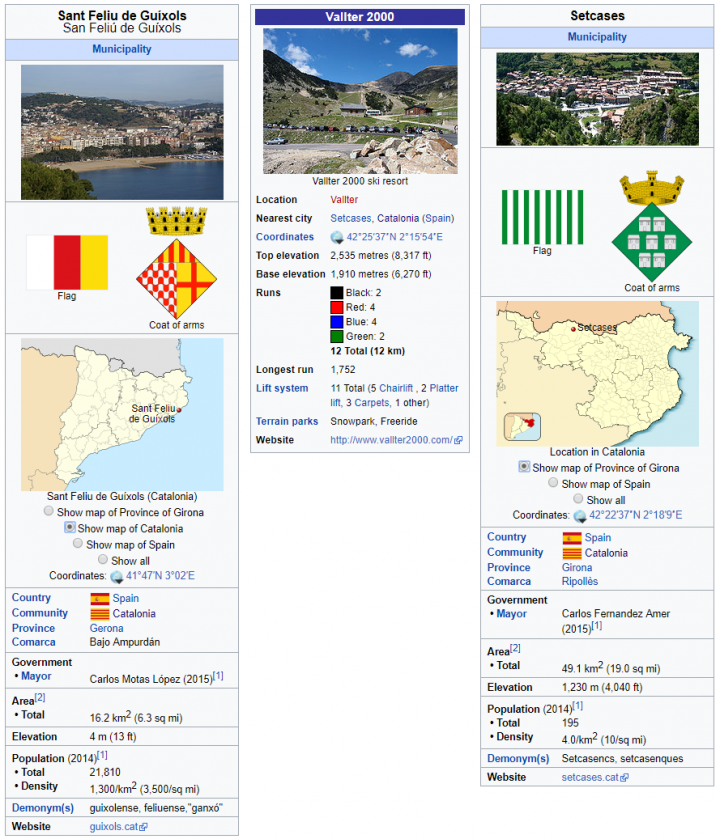The height and width of the screenshot is (839, 720).
Task: Open Municipality link under Setcases title
Action: [597, 37]
